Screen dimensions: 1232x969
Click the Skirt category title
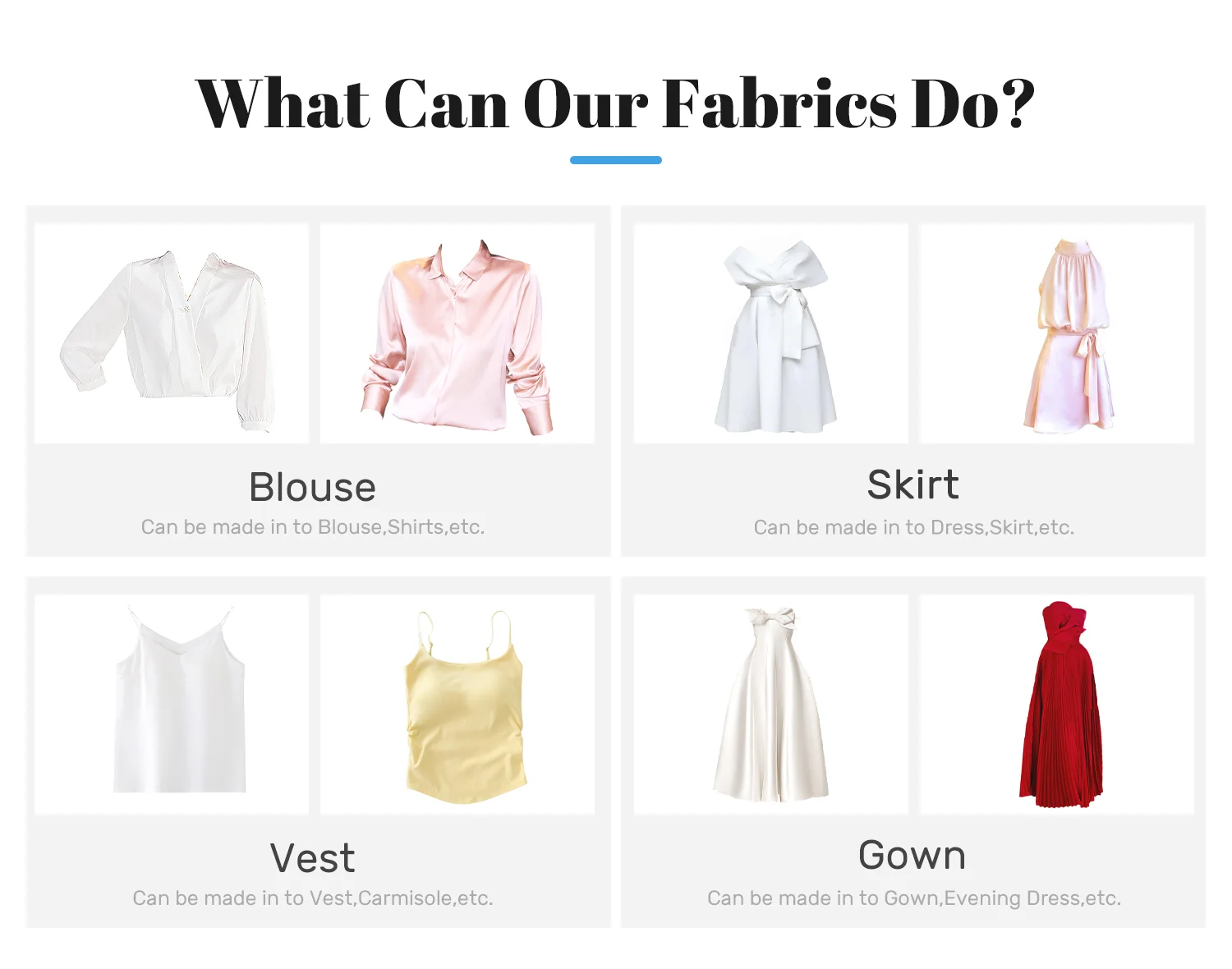coord(913,484)
